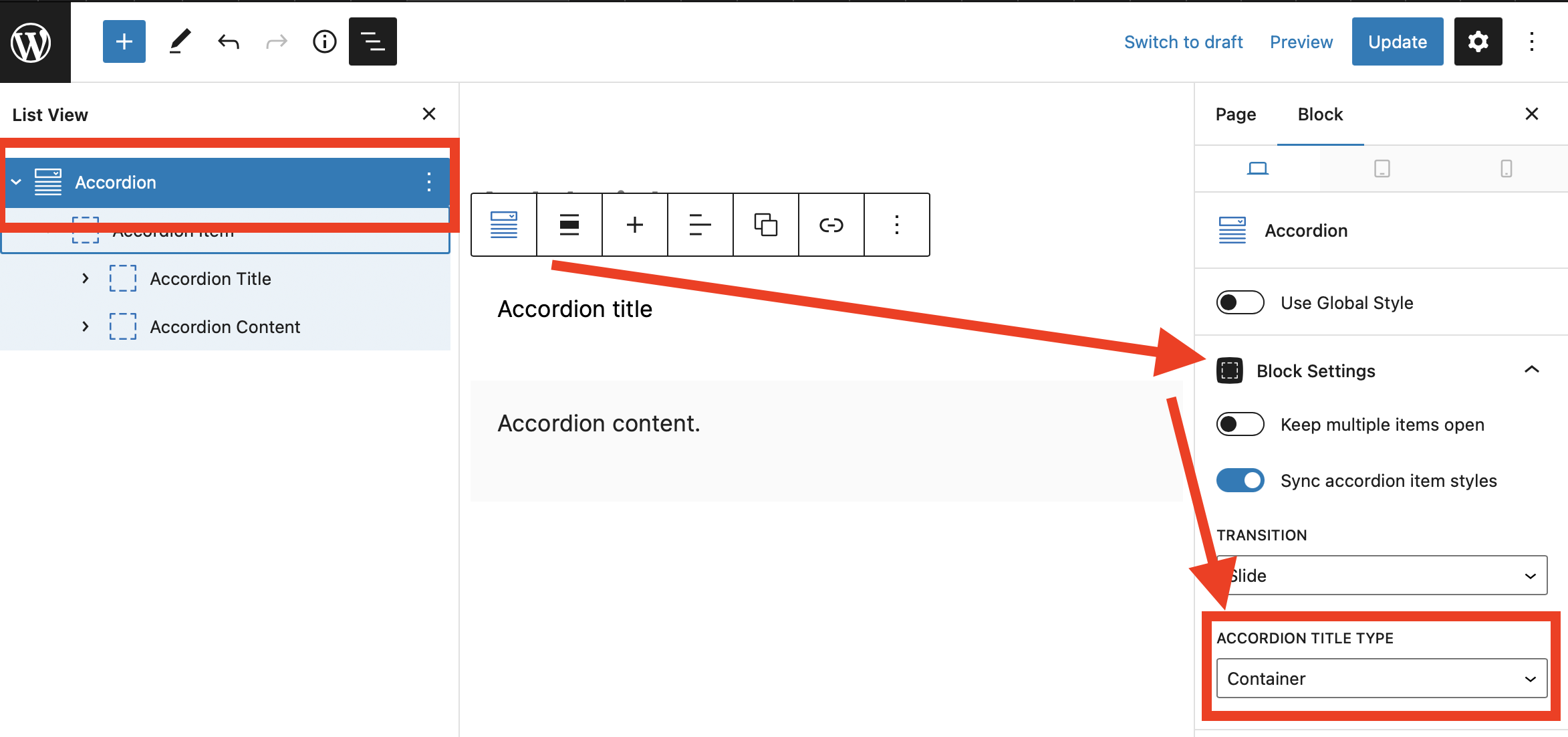Screen dimensions: 1568x737
Task: Open the block toolbar alignment button
Action: tap(569, 225)
